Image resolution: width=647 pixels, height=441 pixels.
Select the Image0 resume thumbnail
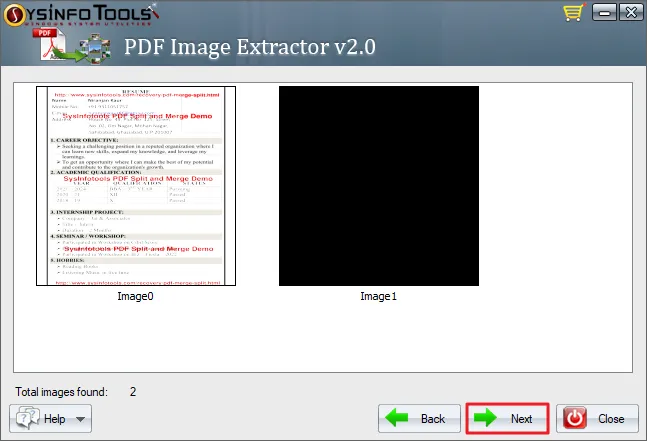(136, 186)
